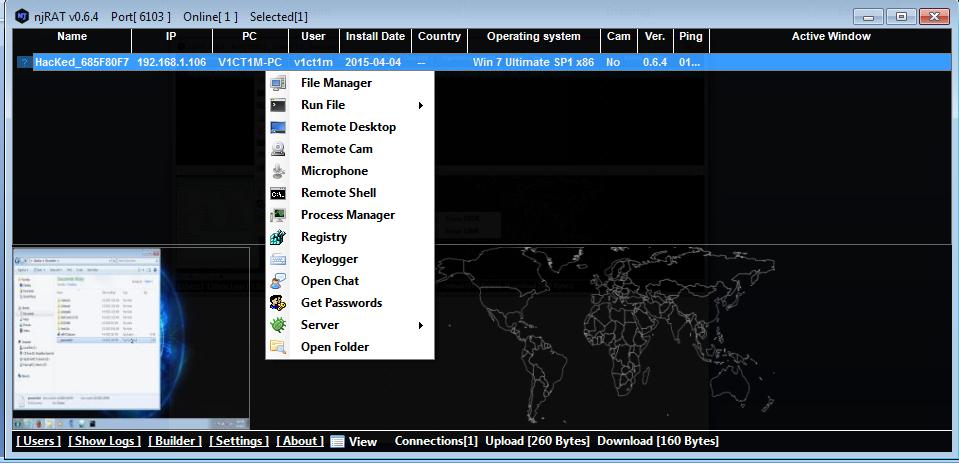
Task: Click the Connections[1] status text
Action: (x=436, y=441)
